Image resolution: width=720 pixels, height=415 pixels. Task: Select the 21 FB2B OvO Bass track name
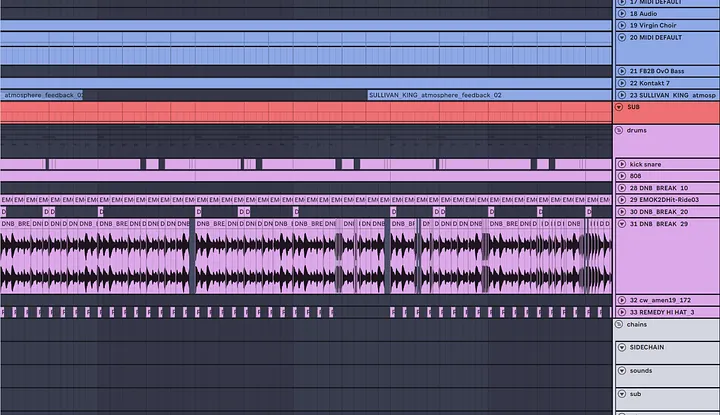tap(657, 71)
